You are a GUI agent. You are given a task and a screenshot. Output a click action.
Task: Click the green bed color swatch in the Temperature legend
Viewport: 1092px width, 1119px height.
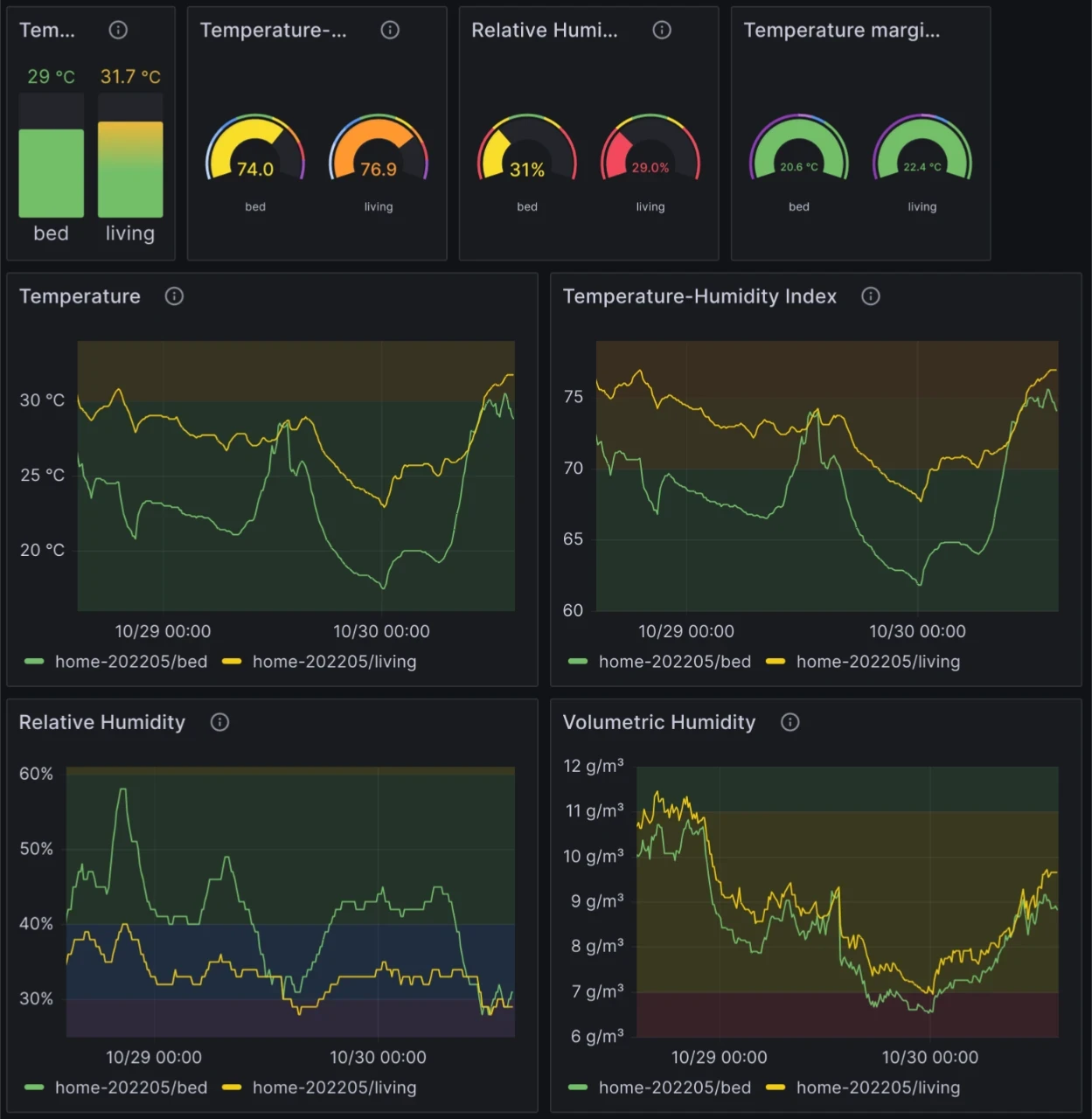pos(34,662)
